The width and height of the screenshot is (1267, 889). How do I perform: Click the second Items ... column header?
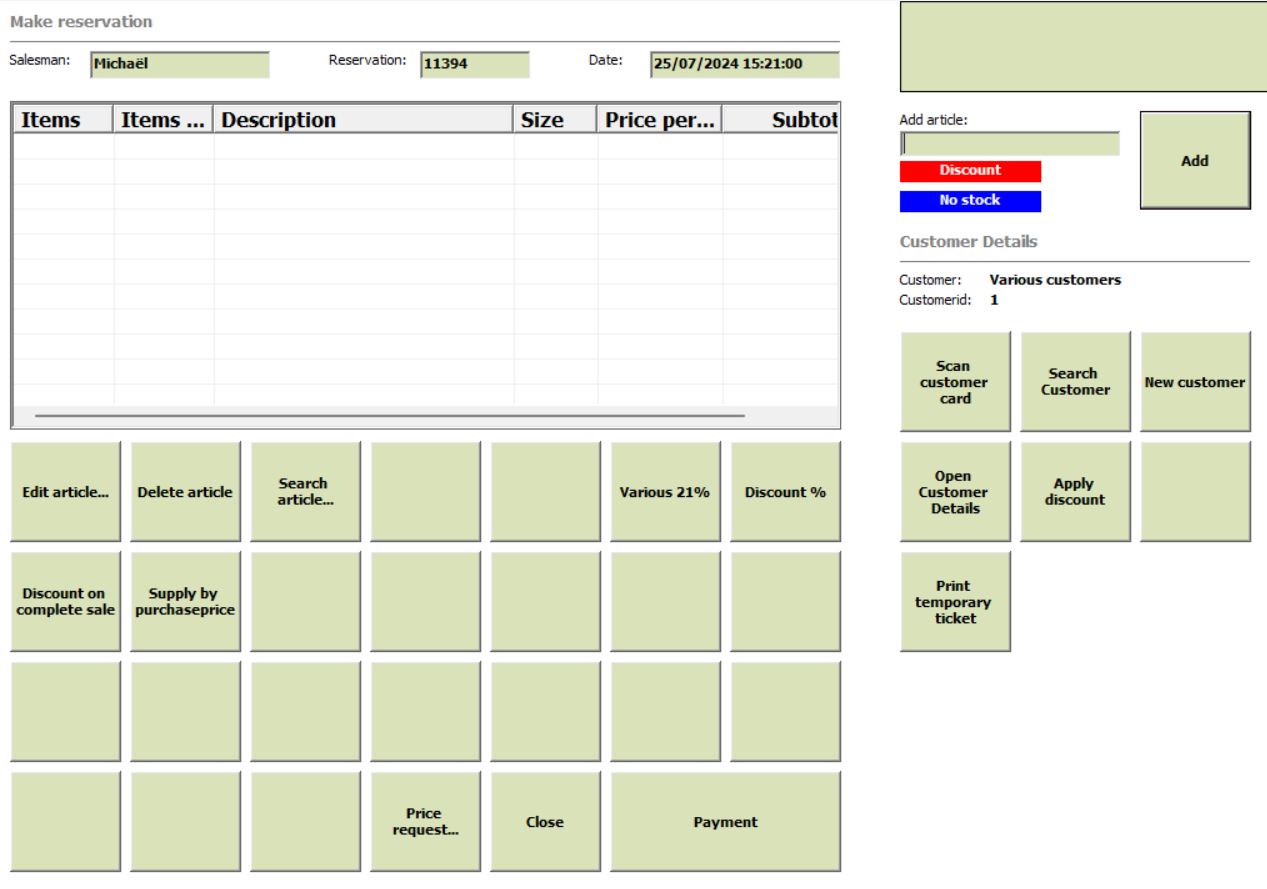[163, 120]
